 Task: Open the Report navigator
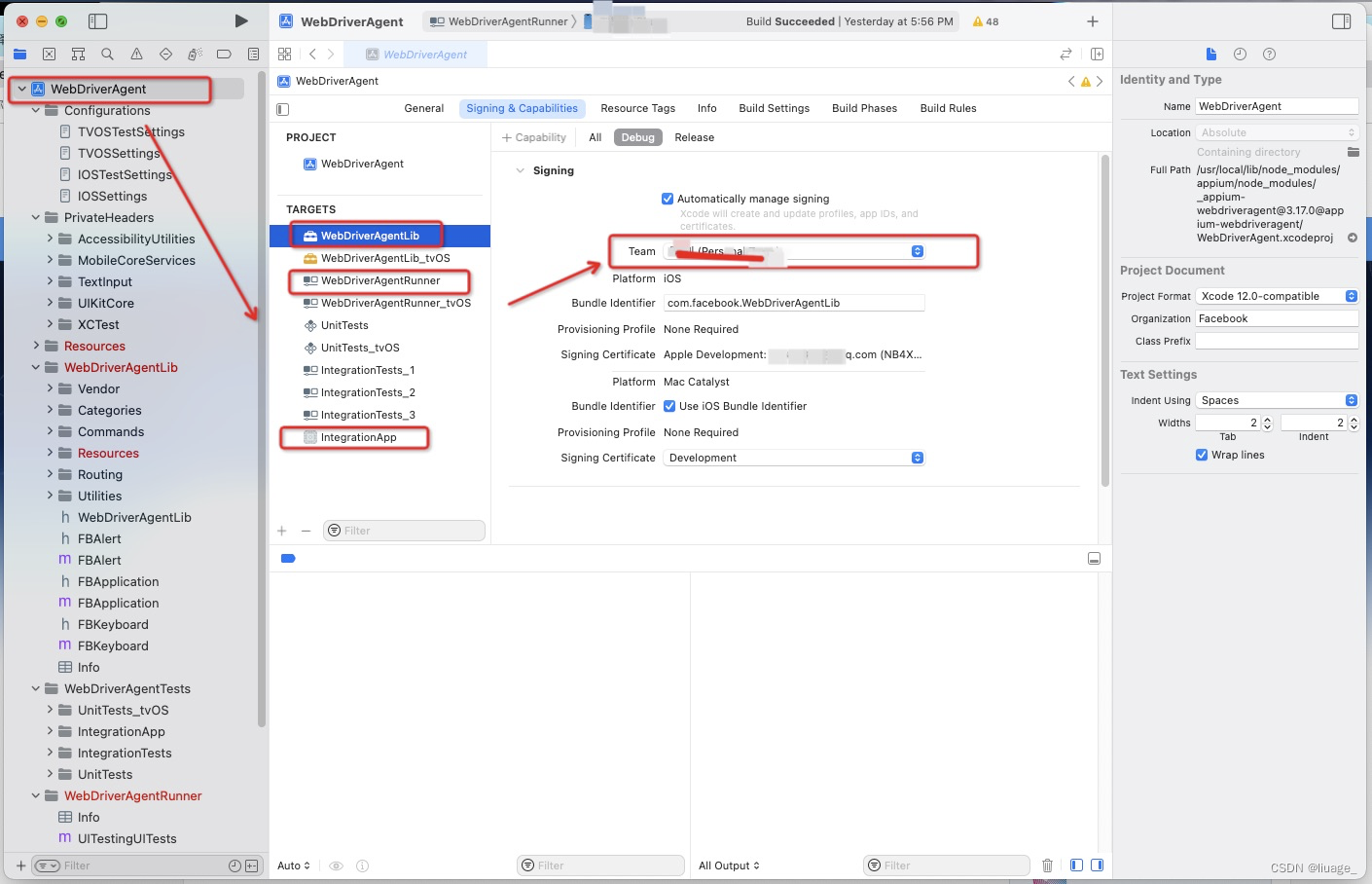(253, 55)
